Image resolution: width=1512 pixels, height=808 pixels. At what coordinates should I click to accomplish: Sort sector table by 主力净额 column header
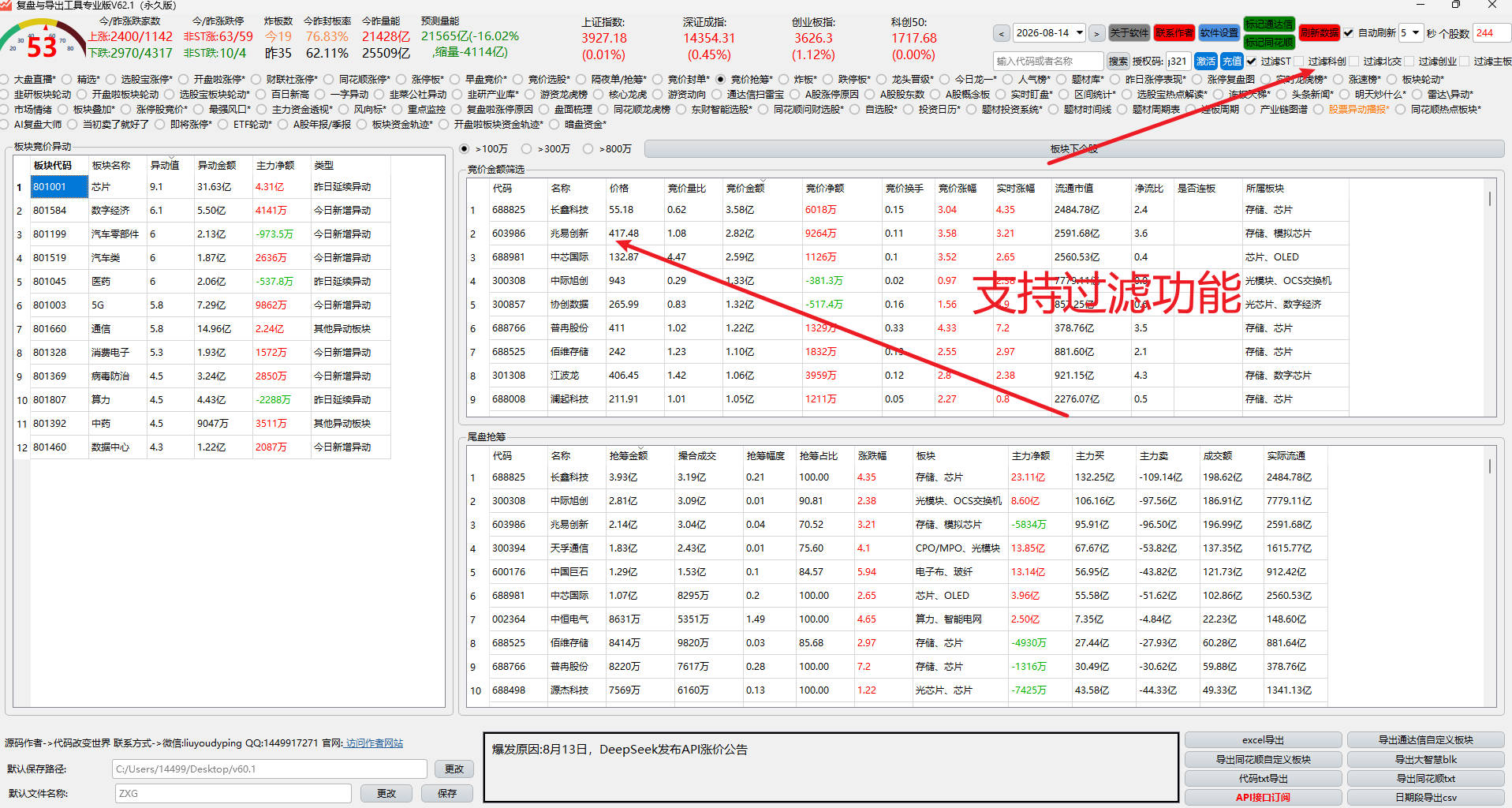tap(275, 165)
